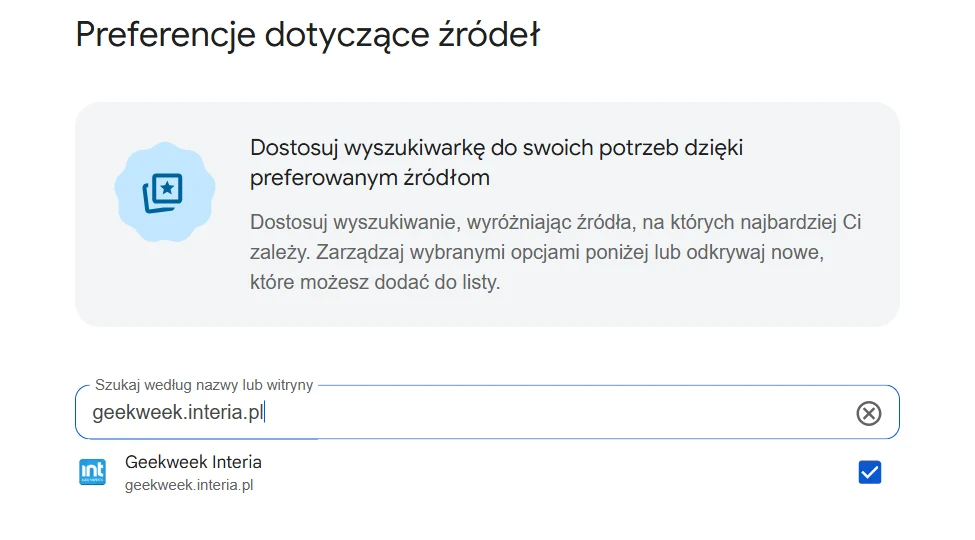Uncheck the Geekweek Interia source checkbox
This screenshot has width=975, height=540.
869,472
